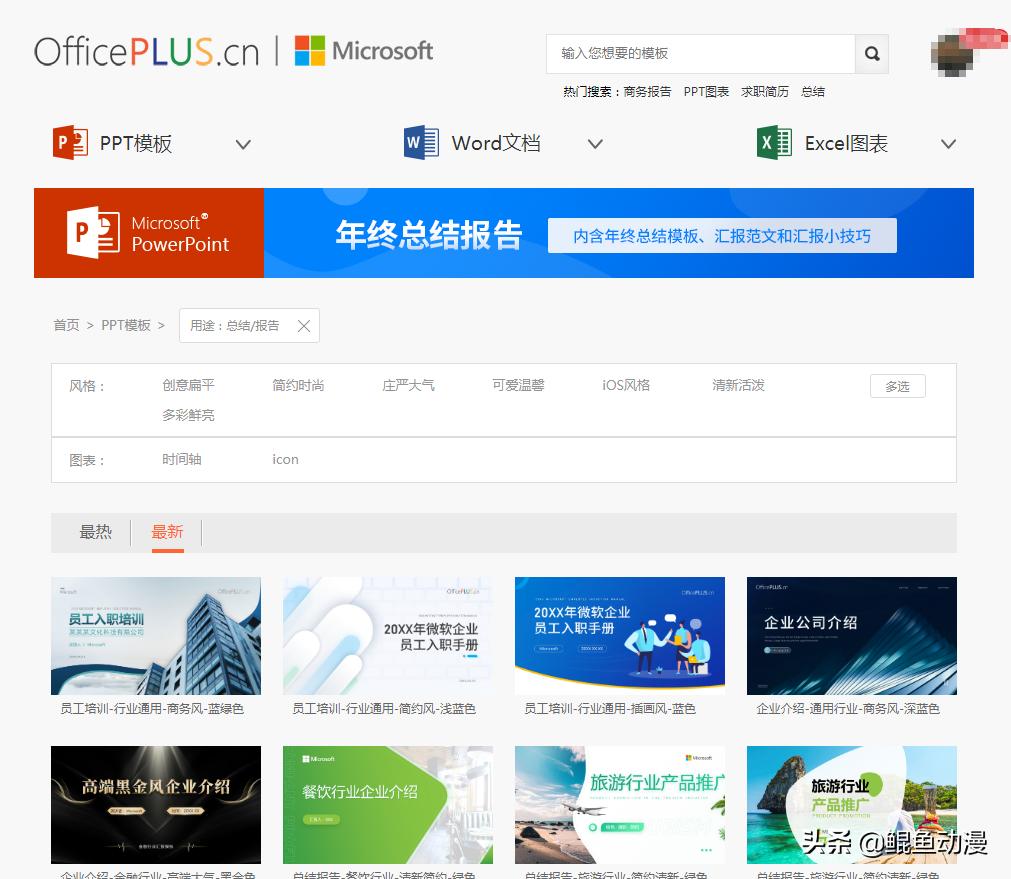Click the search magnifier icon
1011x879 pixels.
click(872, 54)
